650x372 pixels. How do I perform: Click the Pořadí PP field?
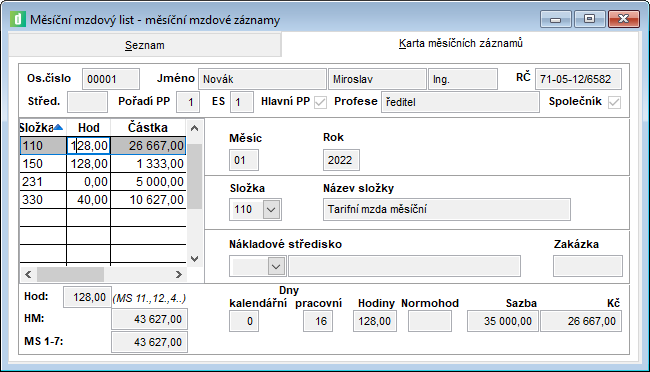[x=188, y=102]
